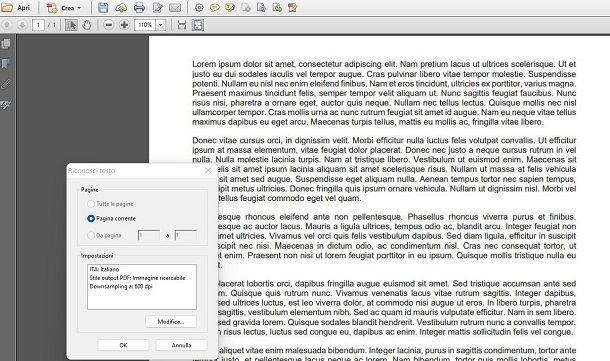Click 'ITA: Italiano' settings line
This screenshot has height=361, width=610.
pos(104,269)
